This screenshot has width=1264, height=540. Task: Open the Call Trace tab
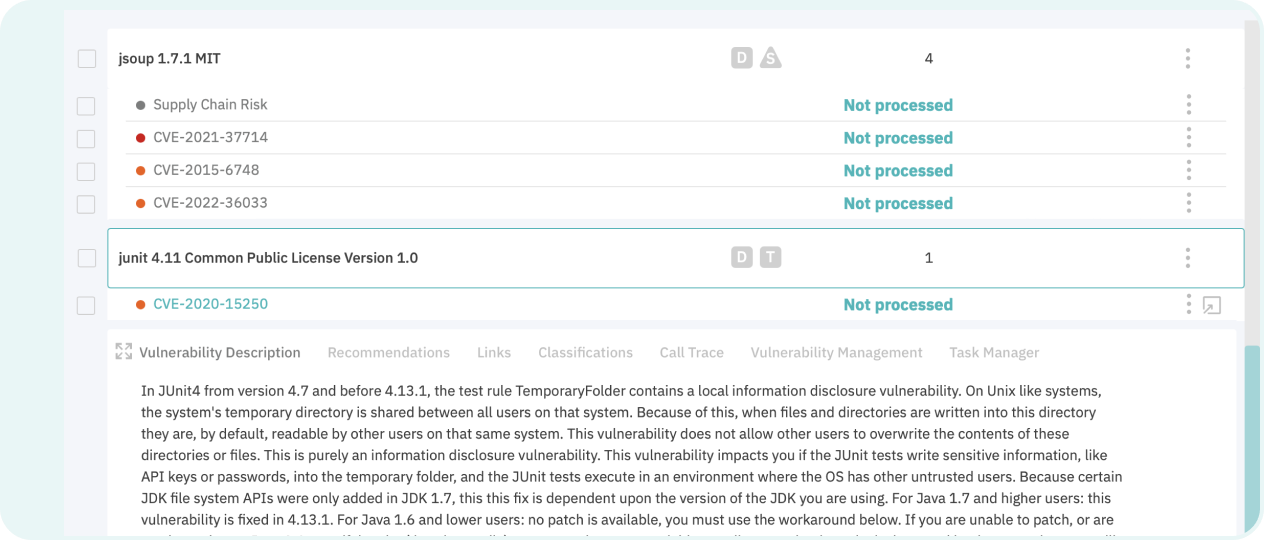click(692, 352)
